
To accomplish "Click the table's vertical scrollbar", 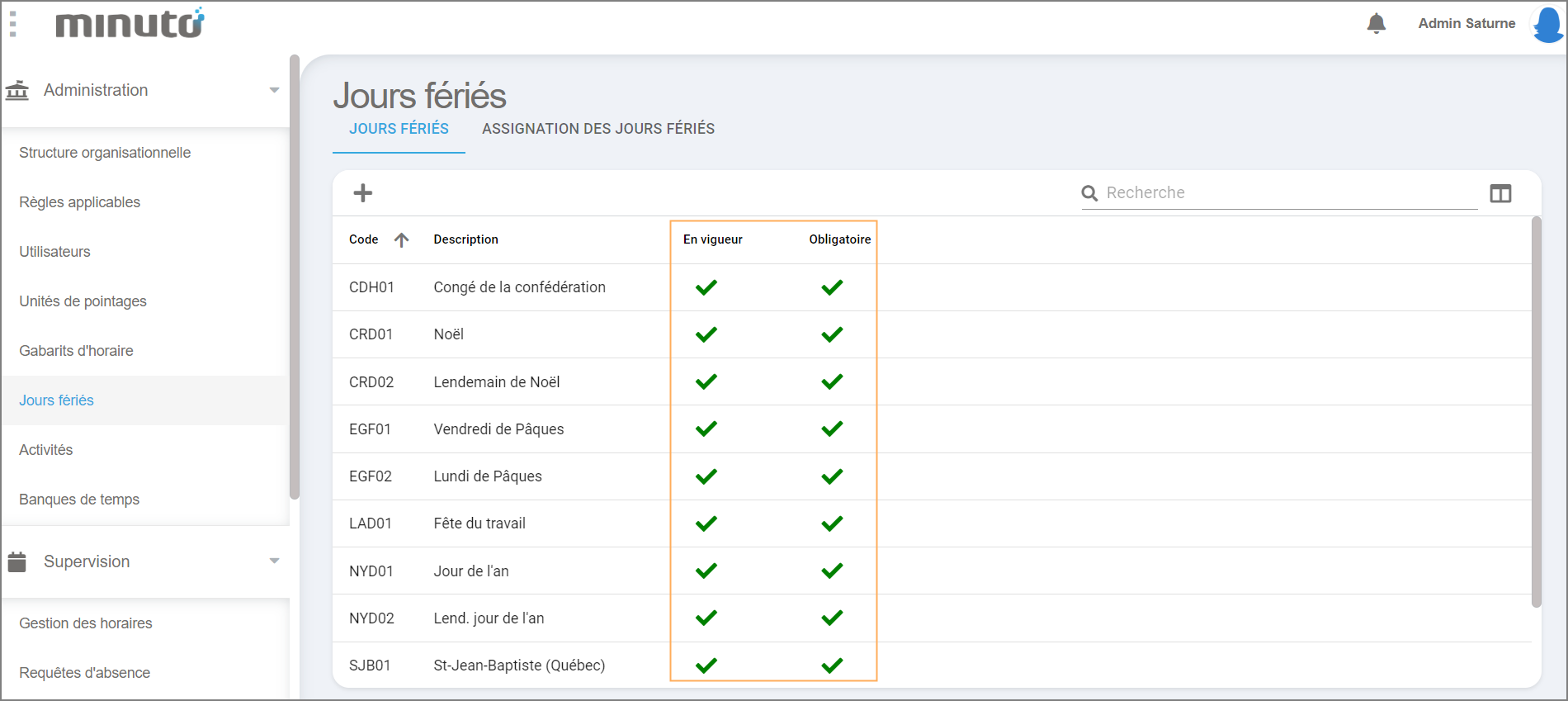I will click(1536, 413).
